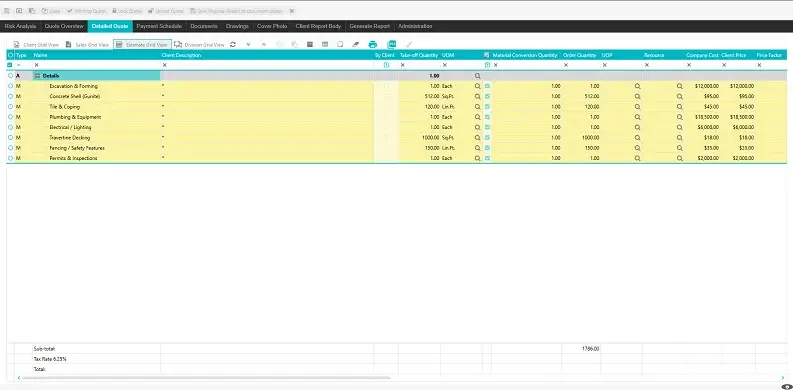Click the calculator icon in the column header
Screen dimensions: 793x390
click(x=487, y=55)
